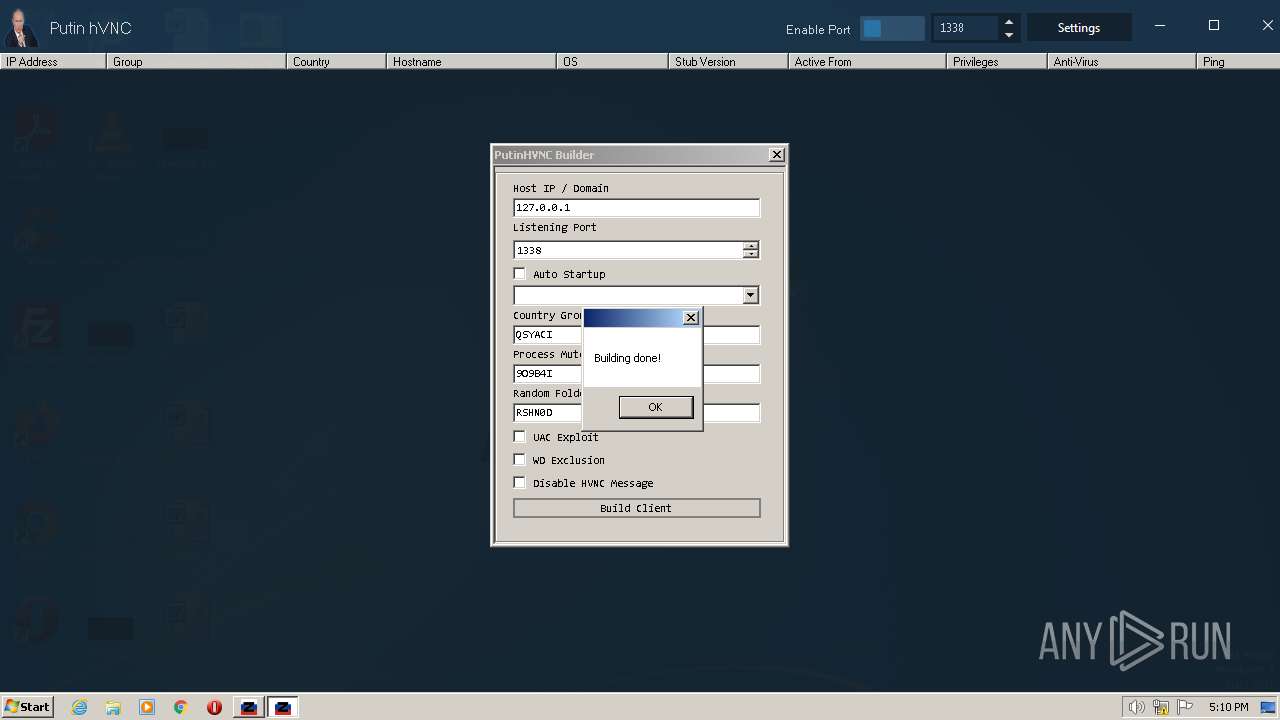The height and width of the screenshot is (720, 1280).
Task: Sort by the Privileges column header
Action: click(x=996, y=61)
